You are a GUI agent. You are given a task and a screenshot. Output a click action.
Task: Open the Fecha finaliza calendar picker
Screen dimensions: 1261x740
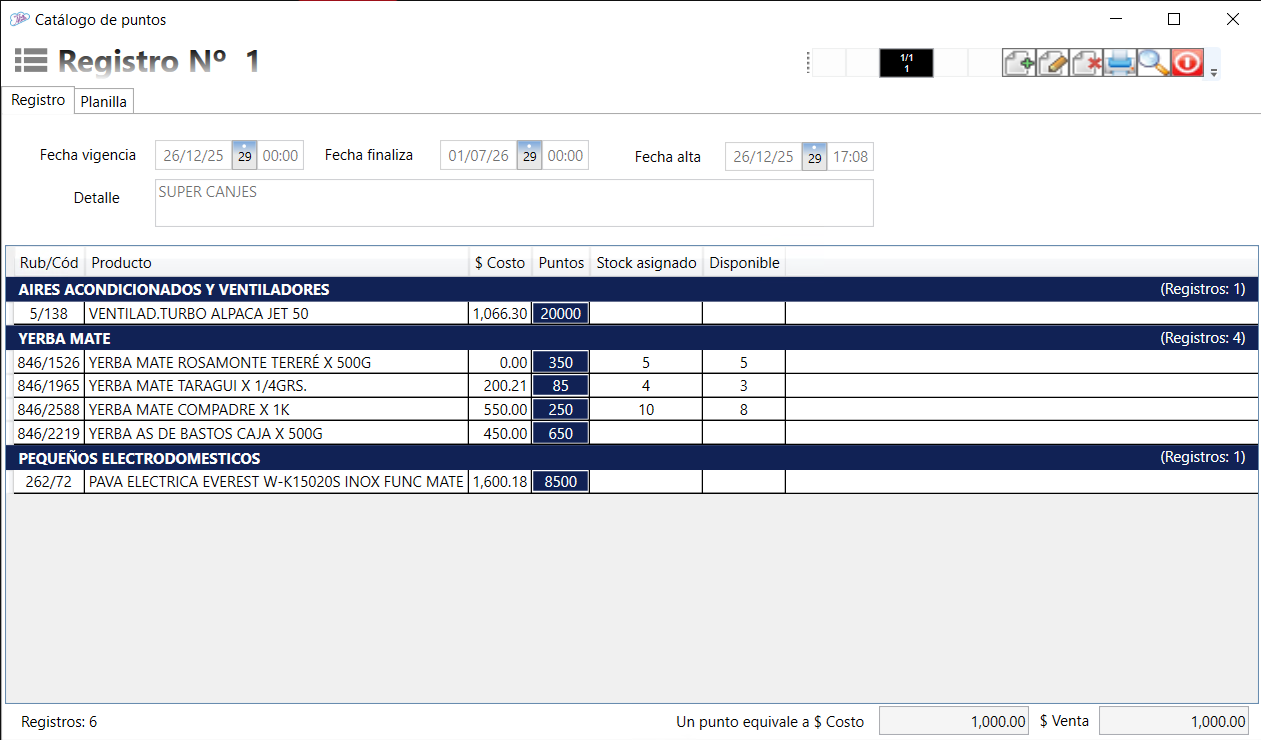tap(530, 156)
